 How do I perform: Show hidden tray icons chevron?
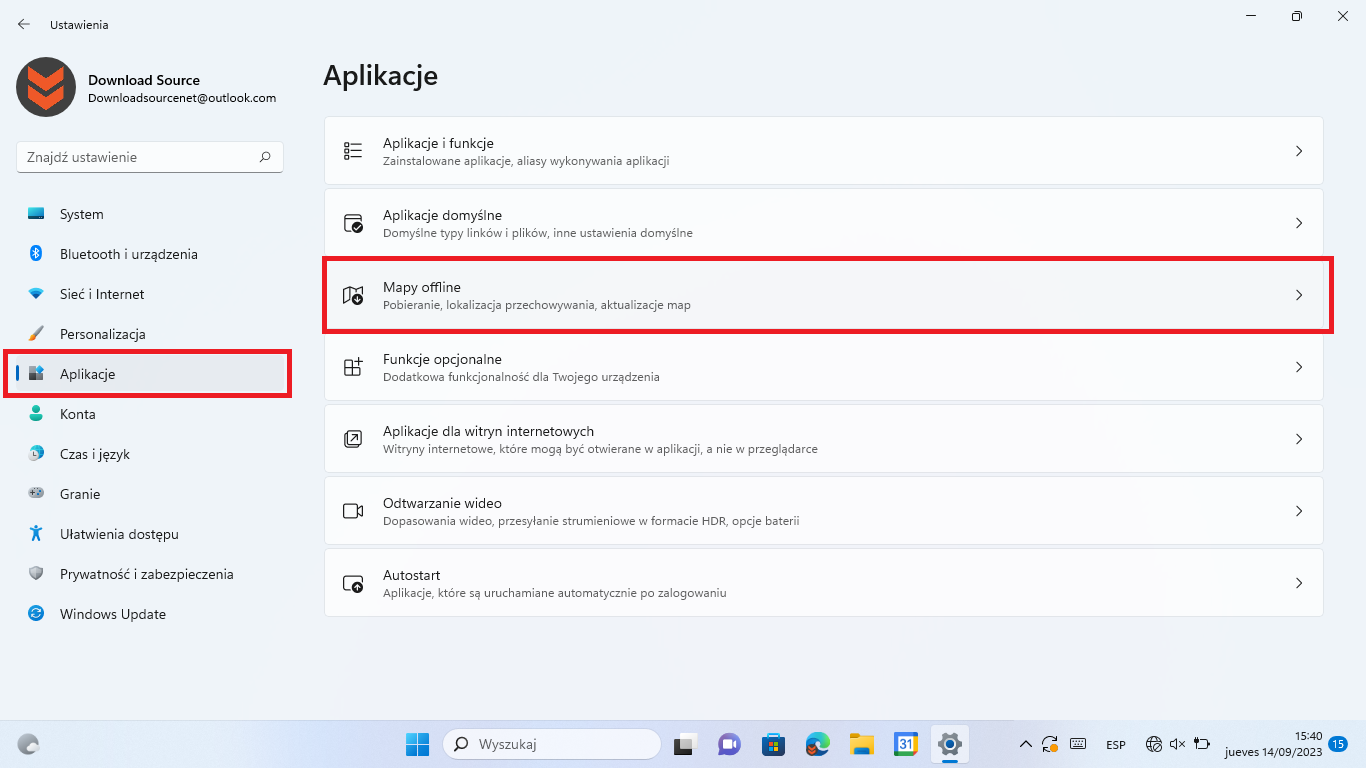(1025, 744)
